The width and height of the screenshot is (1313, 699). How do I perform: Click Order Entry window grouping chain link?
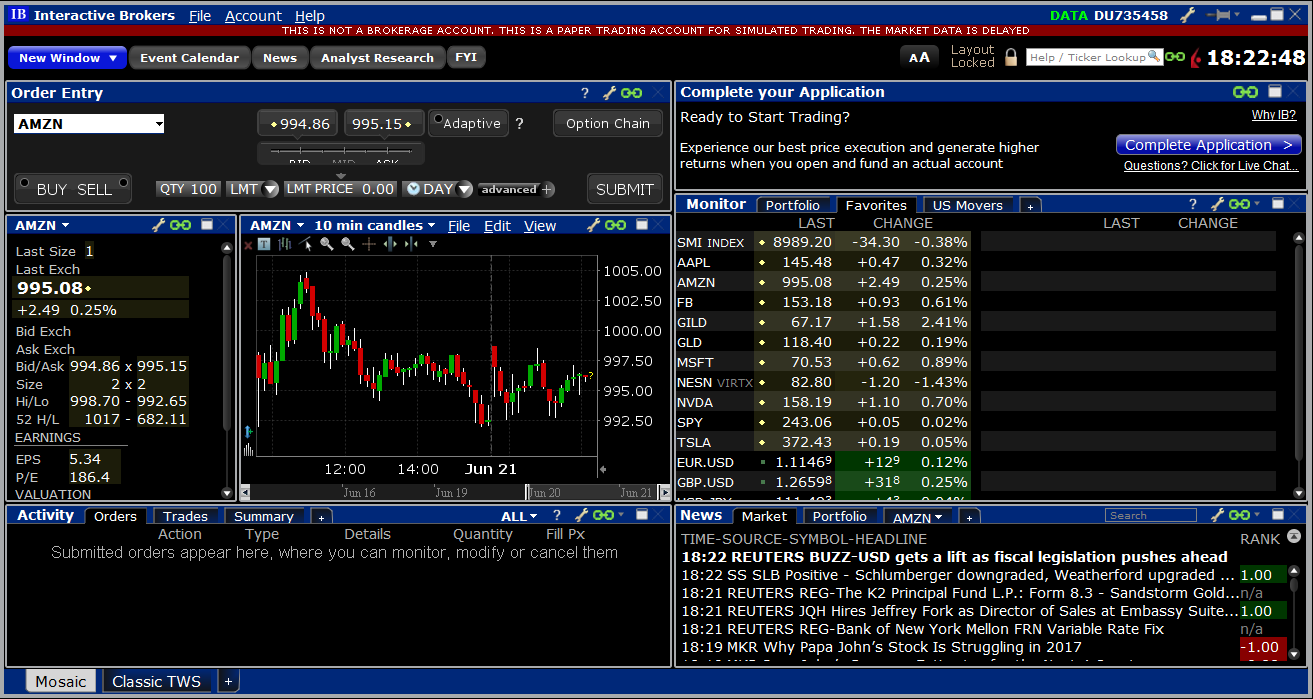tap(631, 93)
